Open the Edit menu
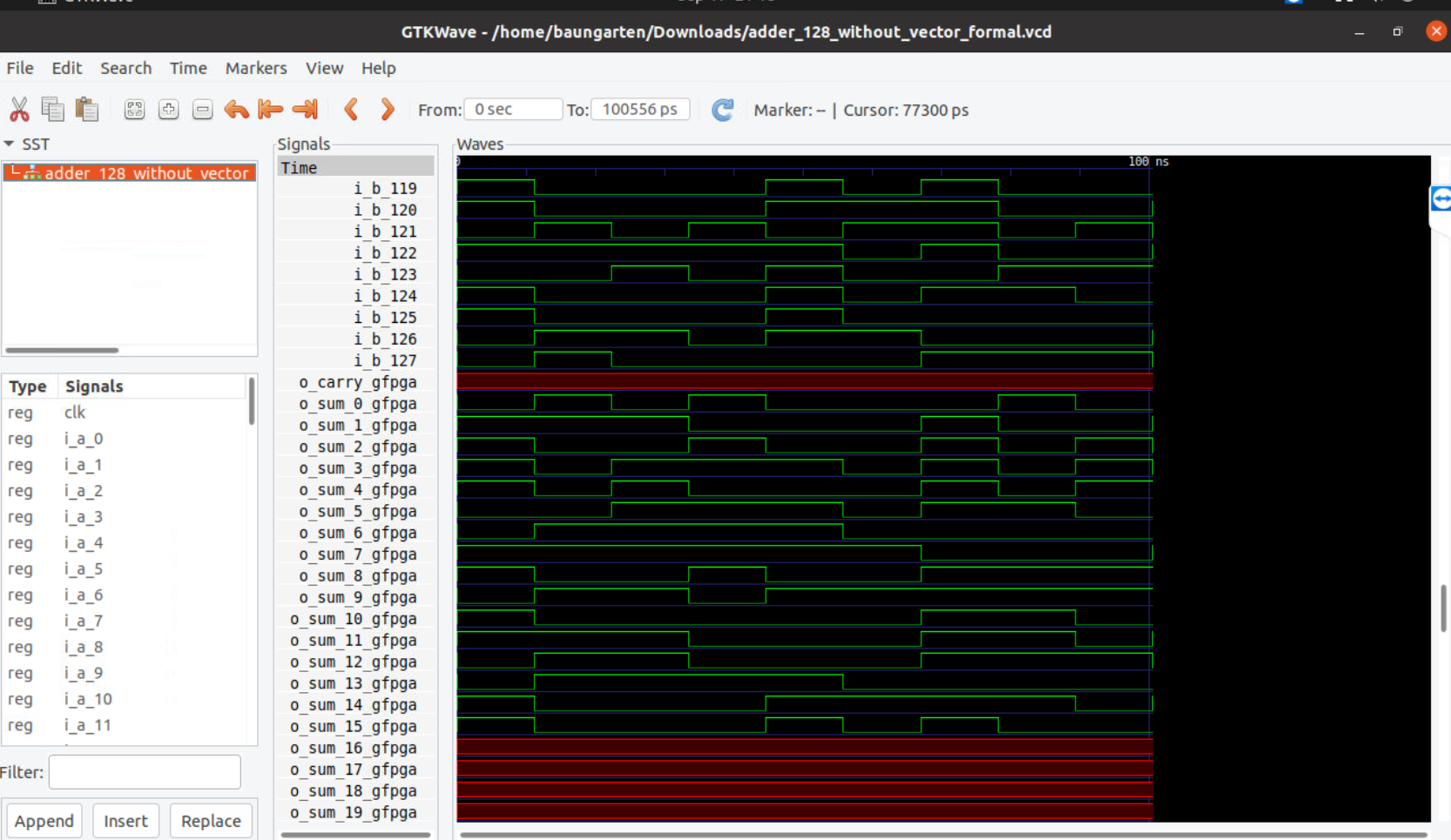Screen dimensions: 1451x840 coord(66,68)
